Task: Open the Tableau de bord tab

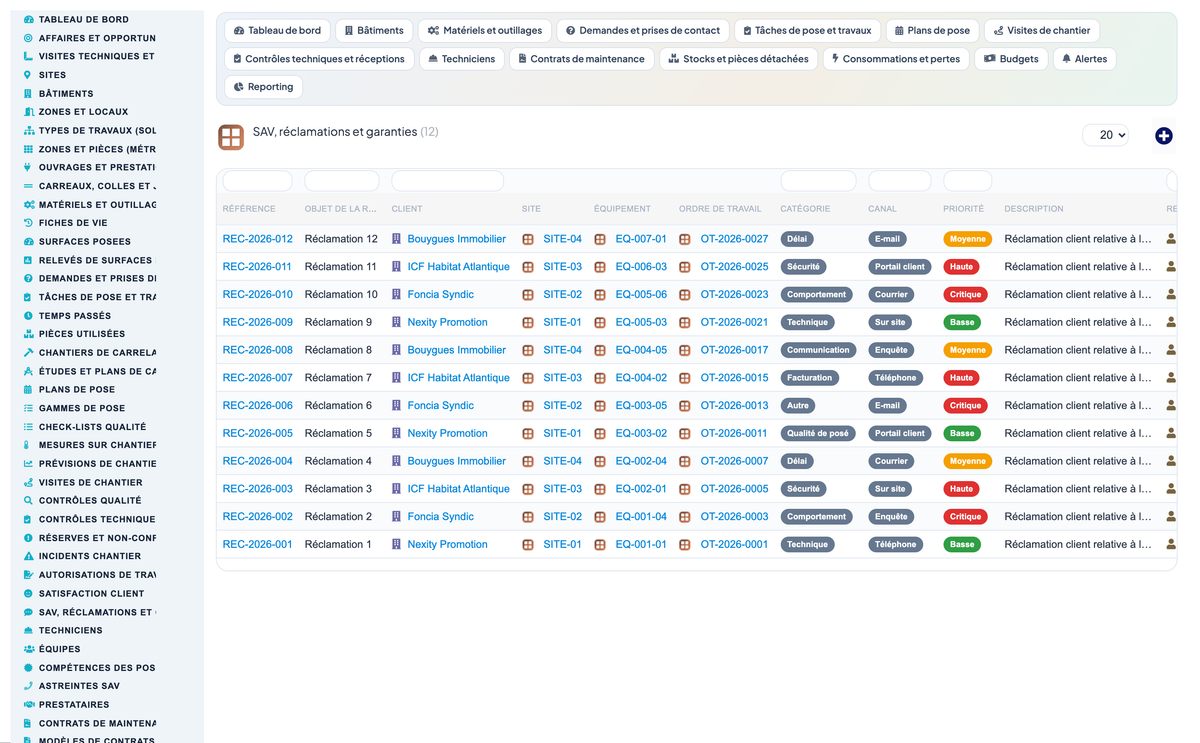Action: coord(277,31)
